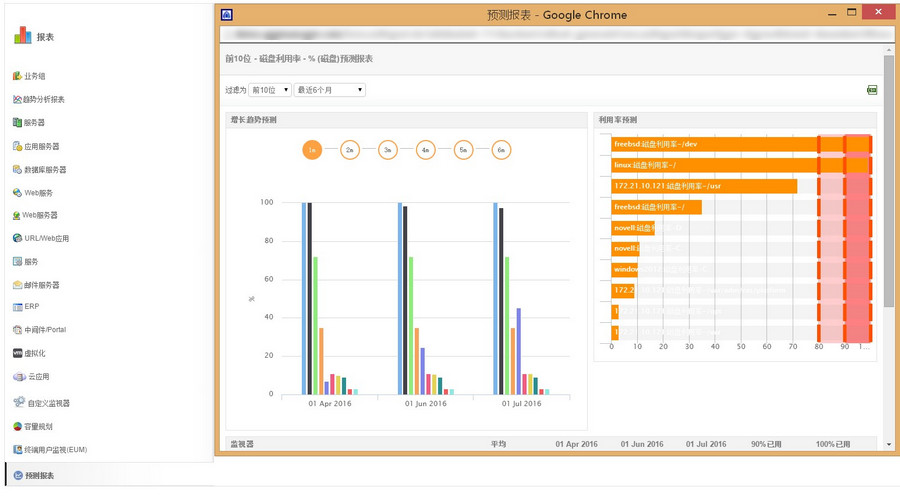Open the 云应用 sidebar item
900x496 pixels.
(x=38, y=377)
